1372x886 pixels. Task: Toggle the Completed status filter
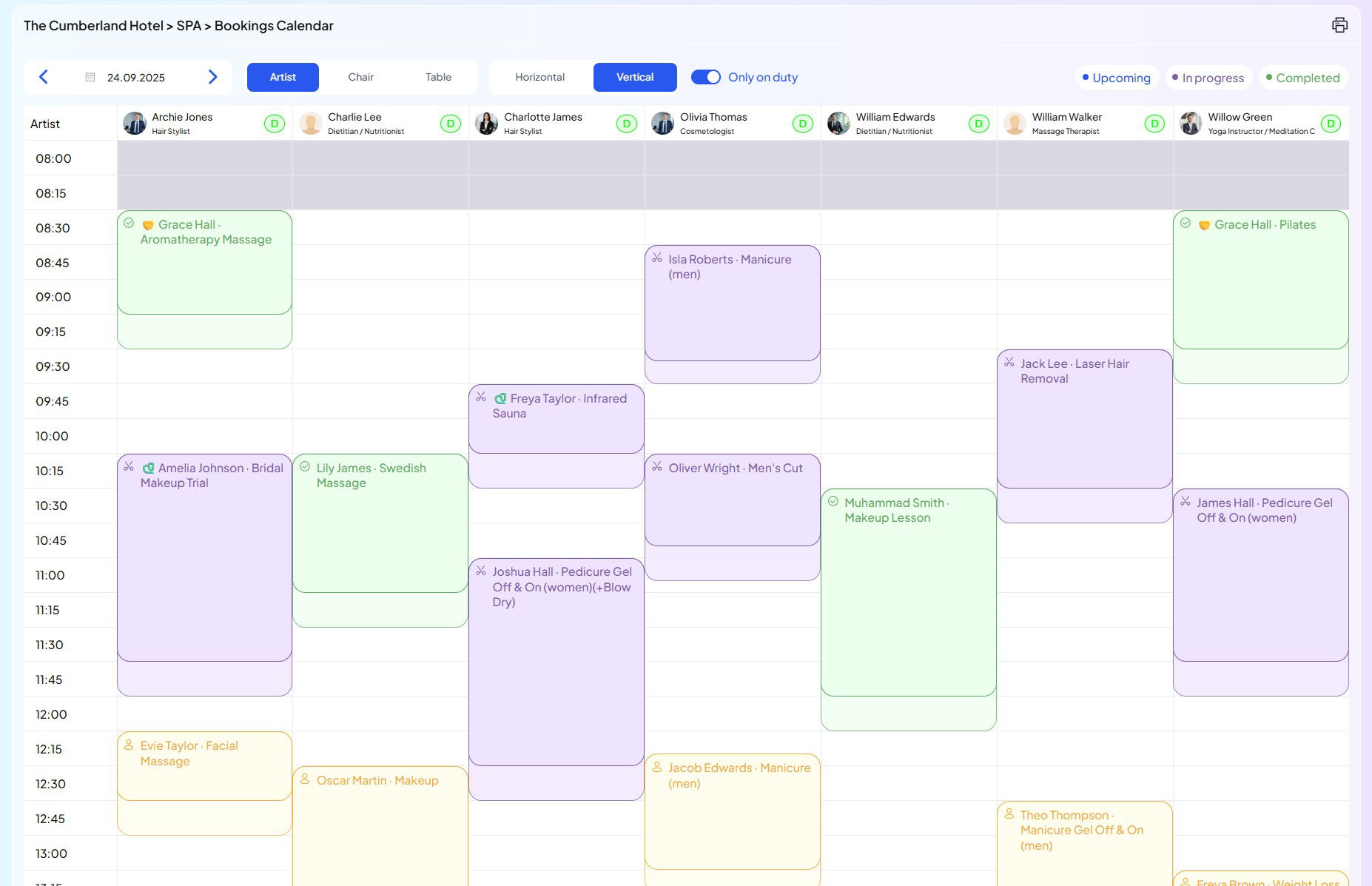(1302, 78)
